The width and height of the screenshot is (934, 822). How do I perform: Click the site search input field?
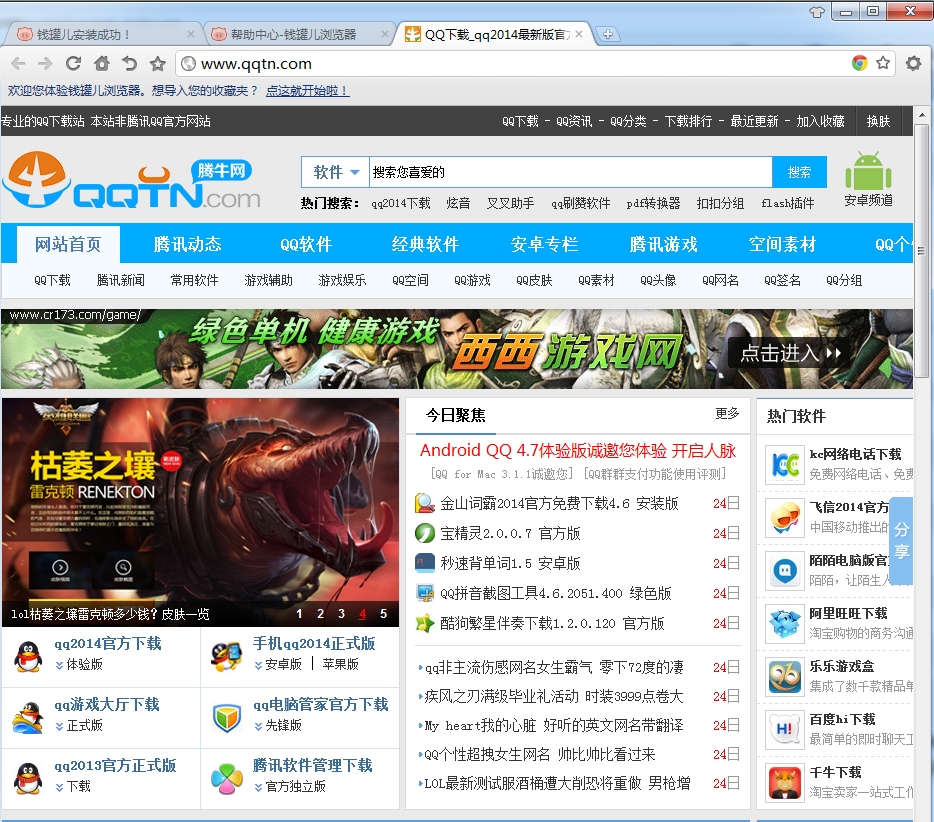click(x=571, y=172)
